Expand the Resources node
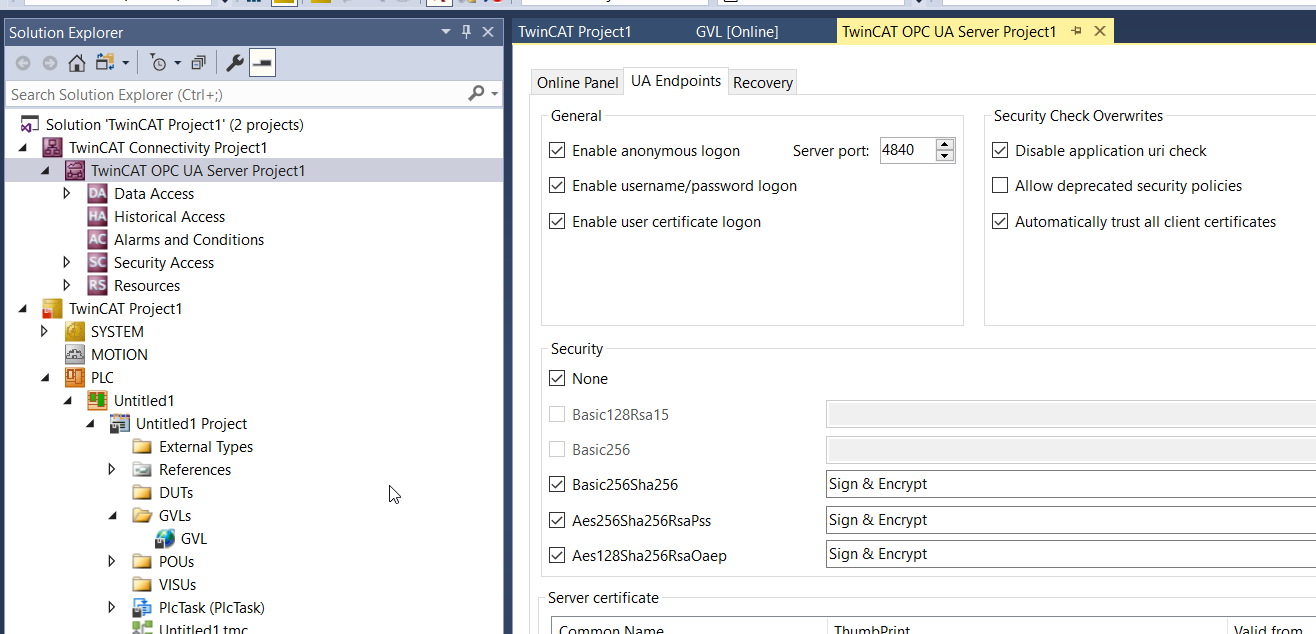 [67, 285]
